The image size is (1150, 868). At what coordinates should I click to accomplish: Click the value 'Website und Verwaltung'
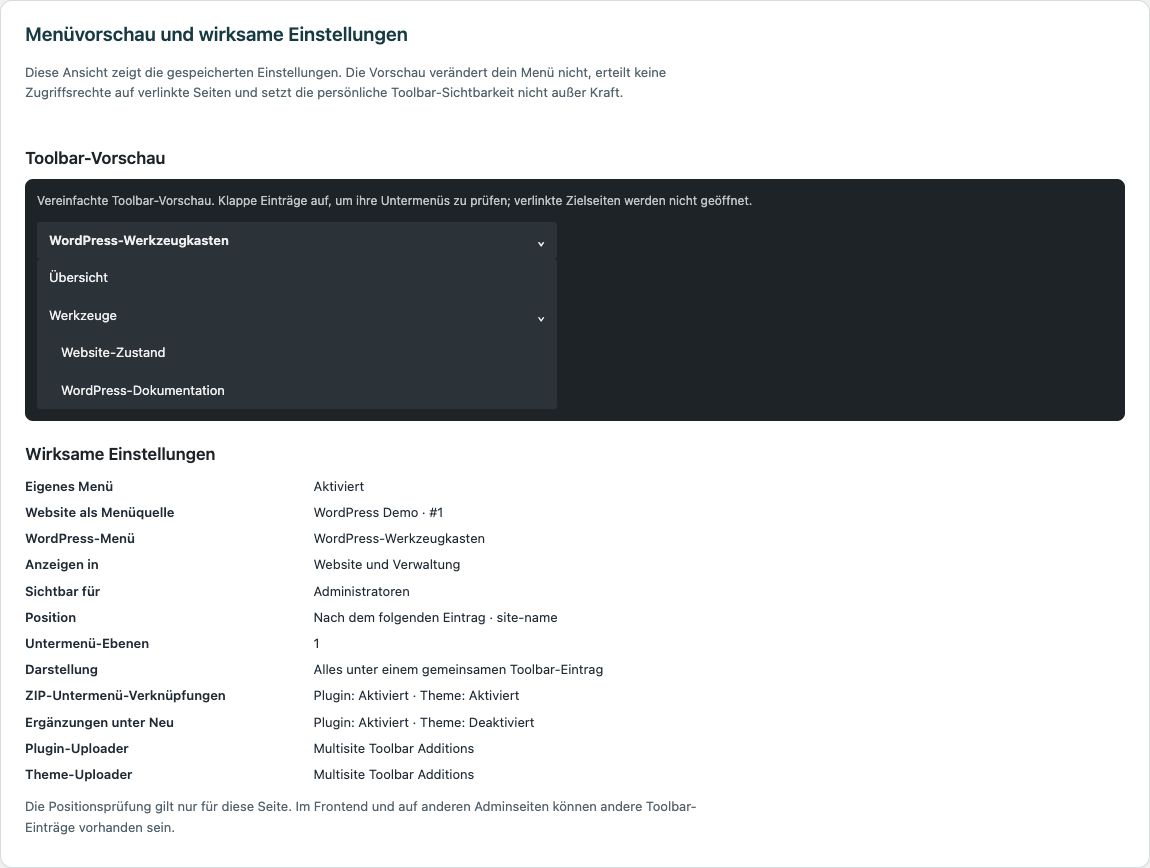pyautogui.click(x=387, y=565)
